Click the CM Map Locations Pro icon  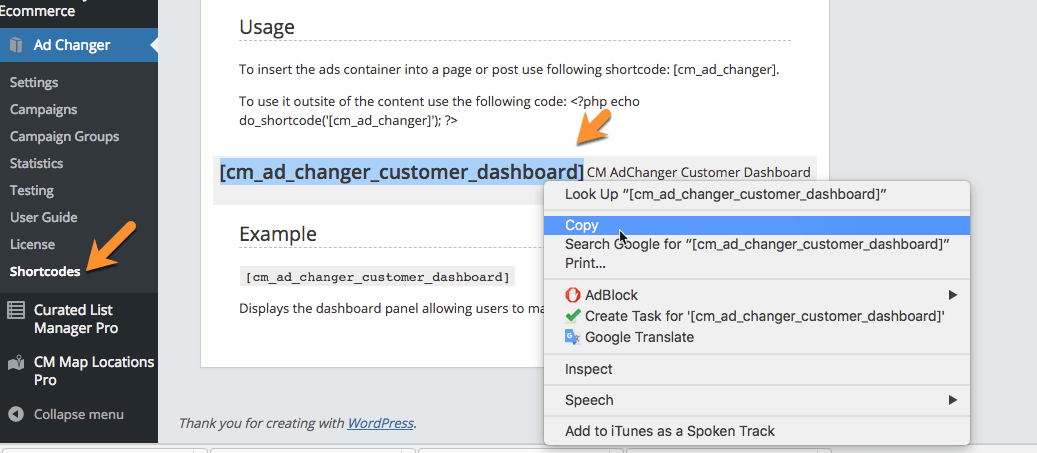coord(16,363)
